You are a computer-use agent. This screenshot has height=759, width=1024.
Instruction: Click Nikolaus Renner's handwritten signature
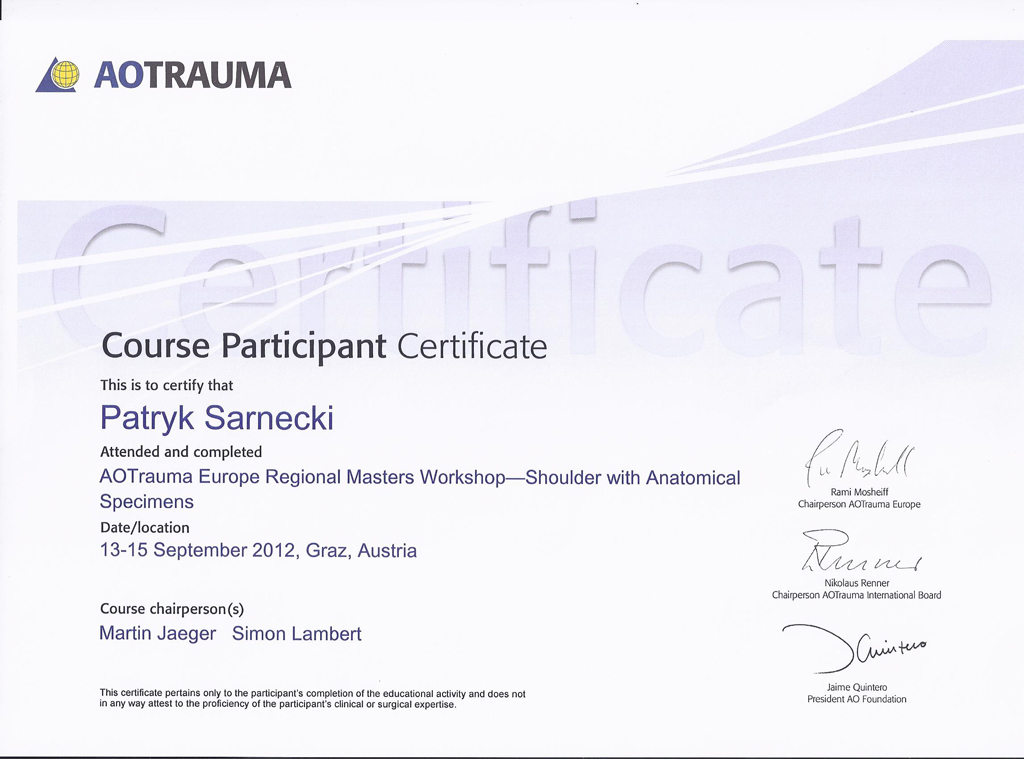tap(861, 553)
